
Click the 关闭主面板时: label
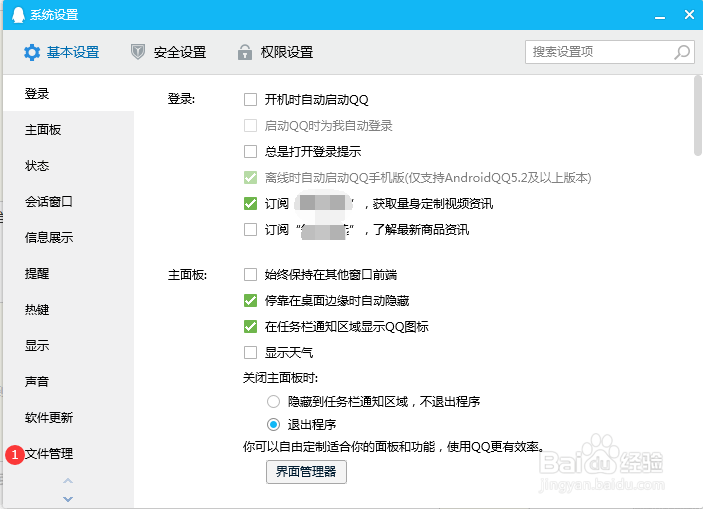click(280, 378)
